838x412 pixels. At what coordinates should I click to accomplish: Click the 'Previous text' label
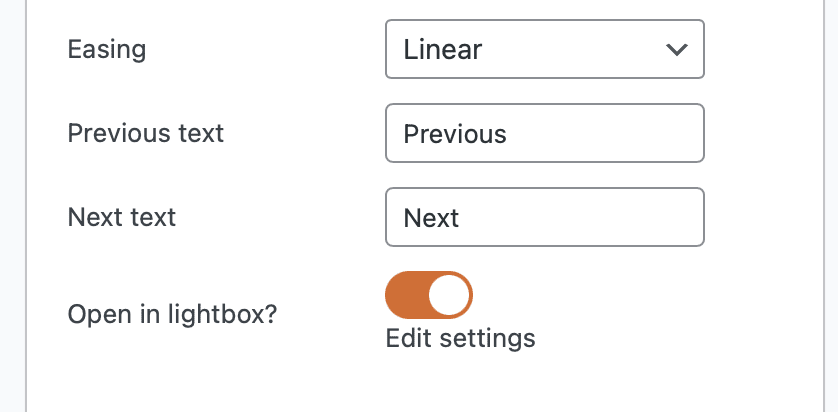pos(146,133)
